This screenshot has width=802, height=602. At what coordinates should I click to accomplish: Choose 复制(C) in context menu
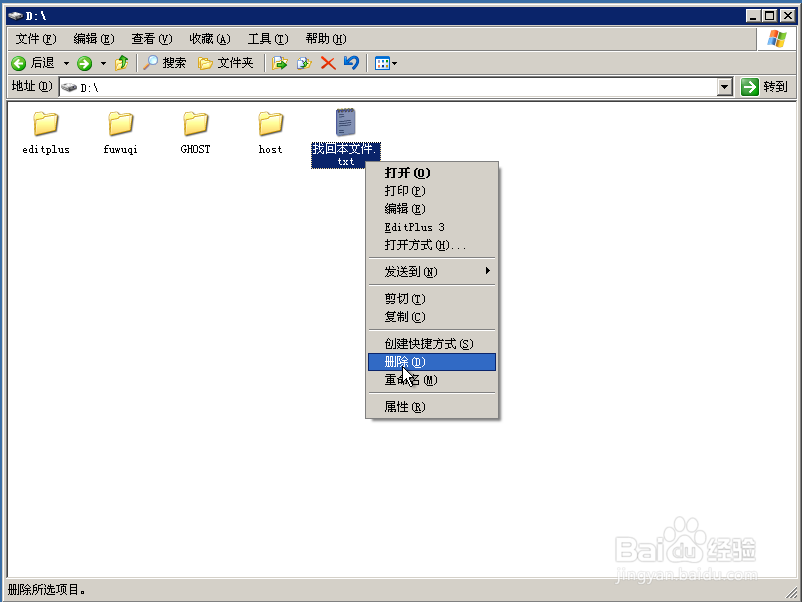click(432, 317)
